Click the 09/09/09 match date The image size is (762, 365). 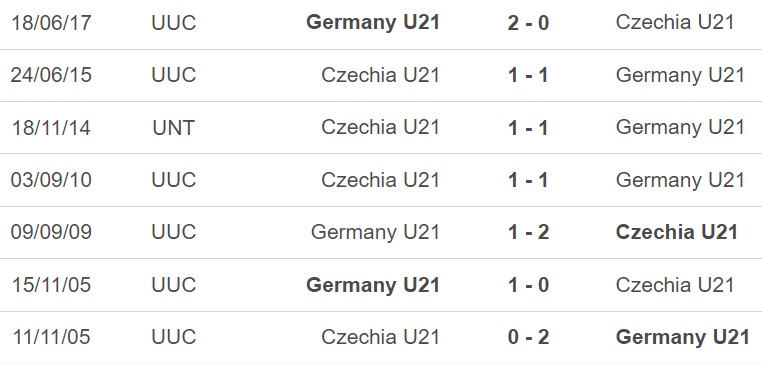[51, 232]
